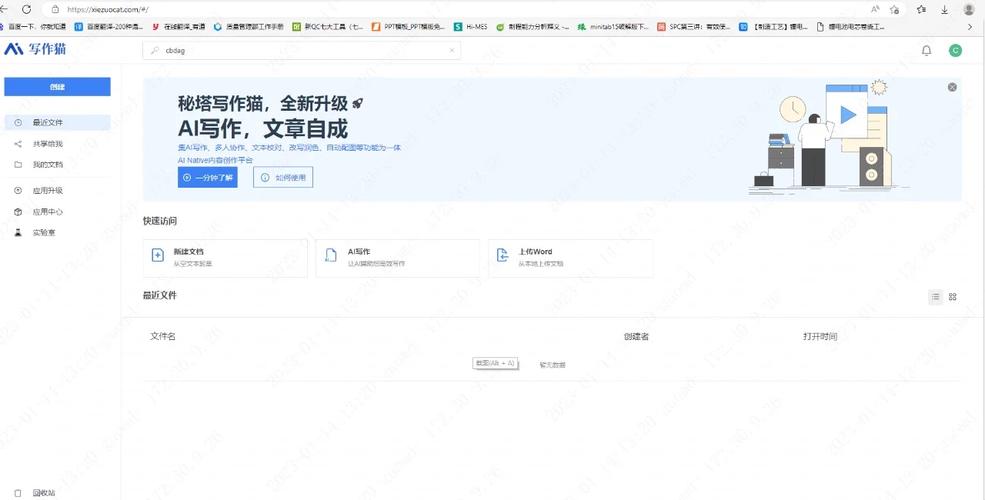Open 共享给我 in the sidebar
985x500 pixels.
(57, 144)
